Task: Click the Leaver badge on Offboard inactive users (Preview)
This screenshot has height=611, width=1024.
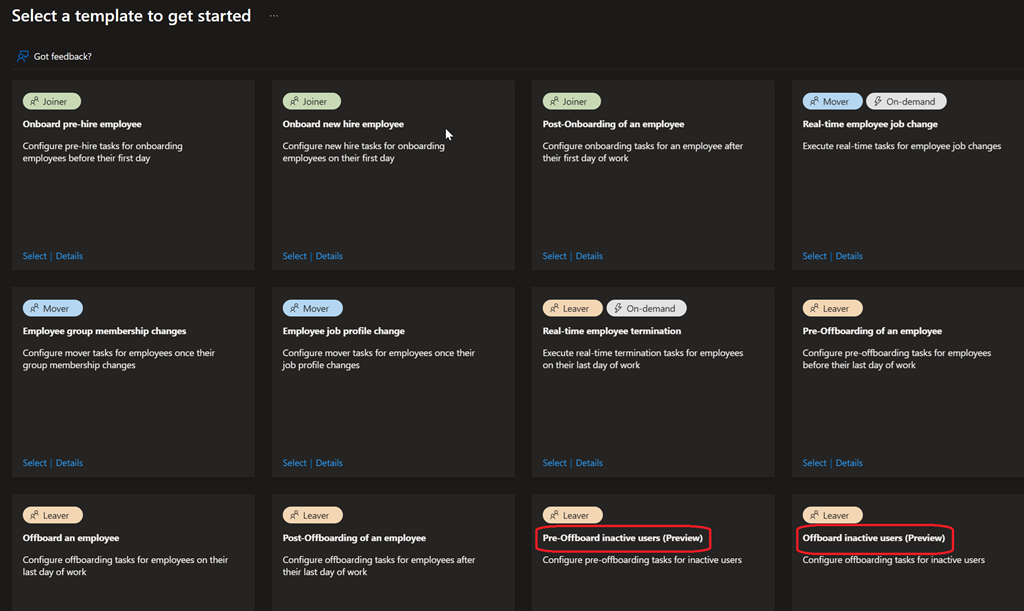Action: coord(832,514)
